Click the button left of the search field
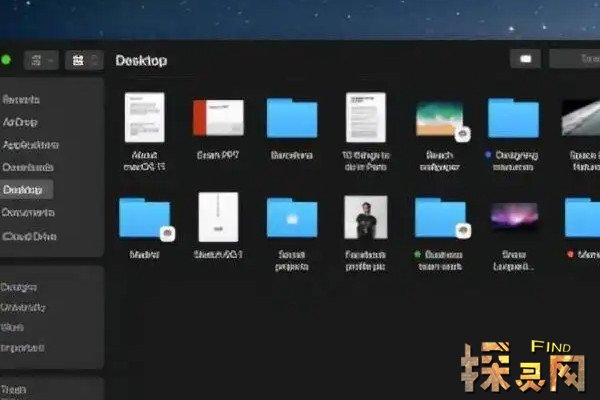 click(525, 60)
